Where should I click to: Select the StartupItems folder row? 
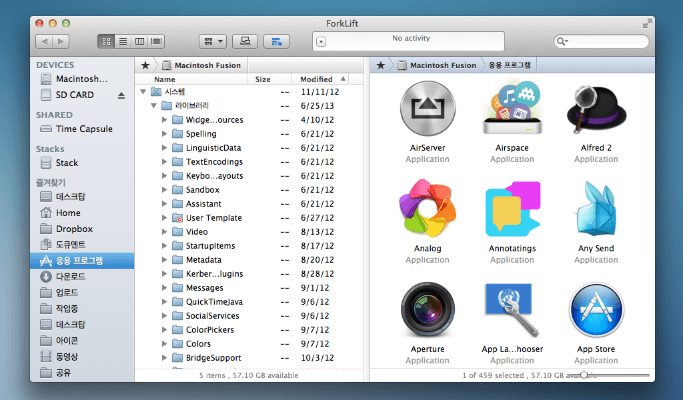pos(249,246)
